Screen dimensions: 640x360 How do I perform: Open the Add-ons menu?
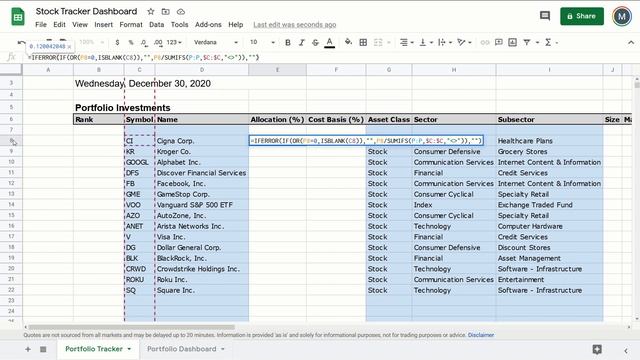208,24
